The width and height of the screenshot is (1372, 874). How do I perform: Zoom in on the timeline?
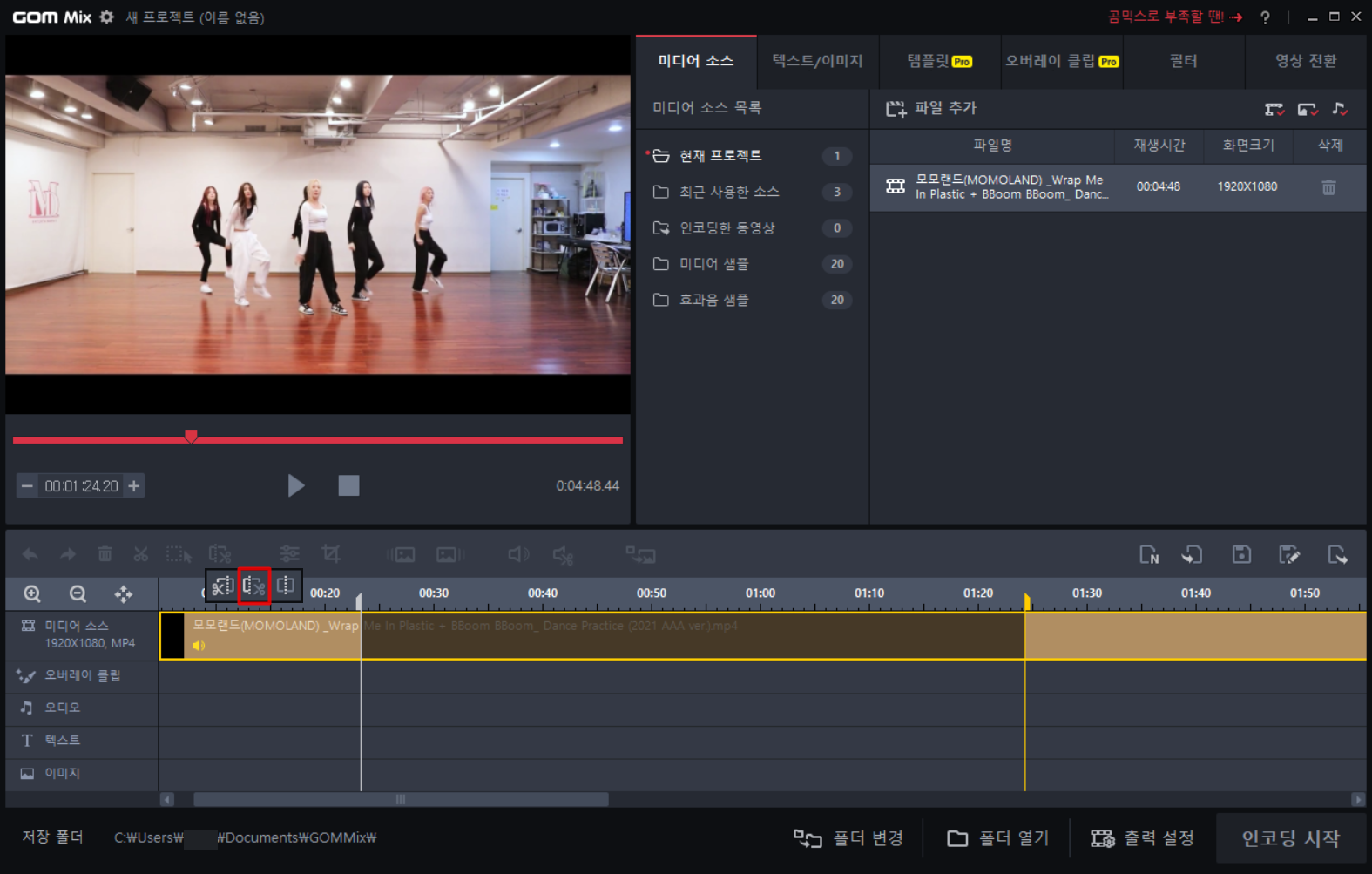(32, 594)
